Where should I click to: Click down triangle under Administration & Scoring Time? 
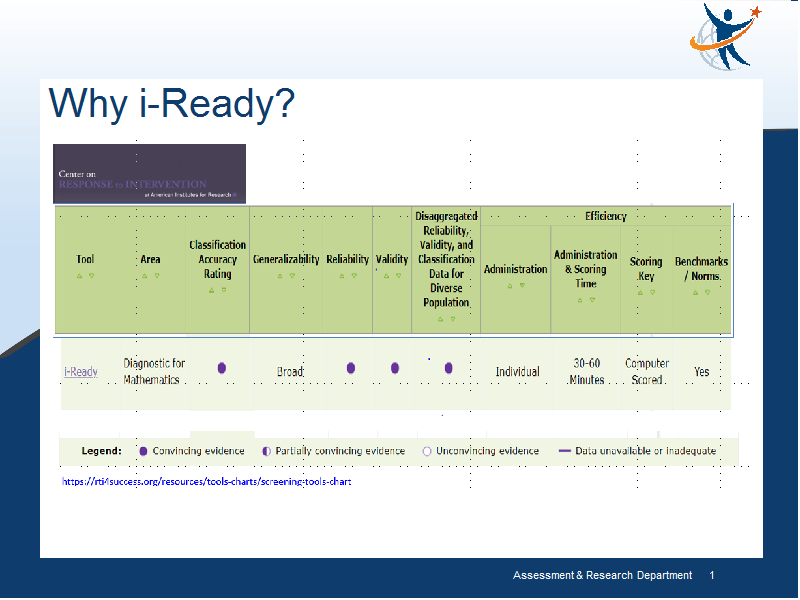592,301
